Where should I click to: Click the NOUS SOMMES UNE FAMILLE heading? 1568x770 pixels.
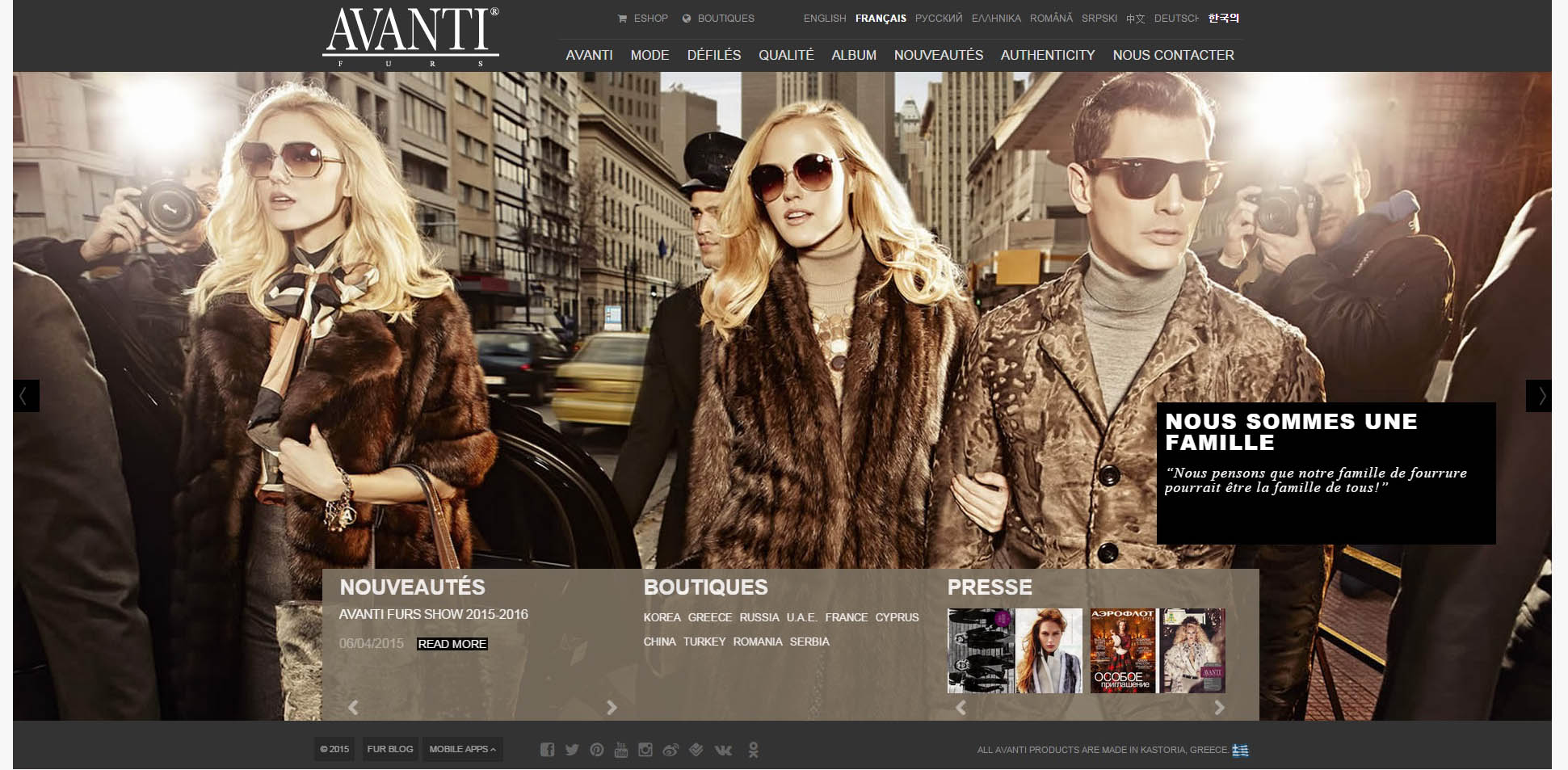click(x=1291, y=432)
